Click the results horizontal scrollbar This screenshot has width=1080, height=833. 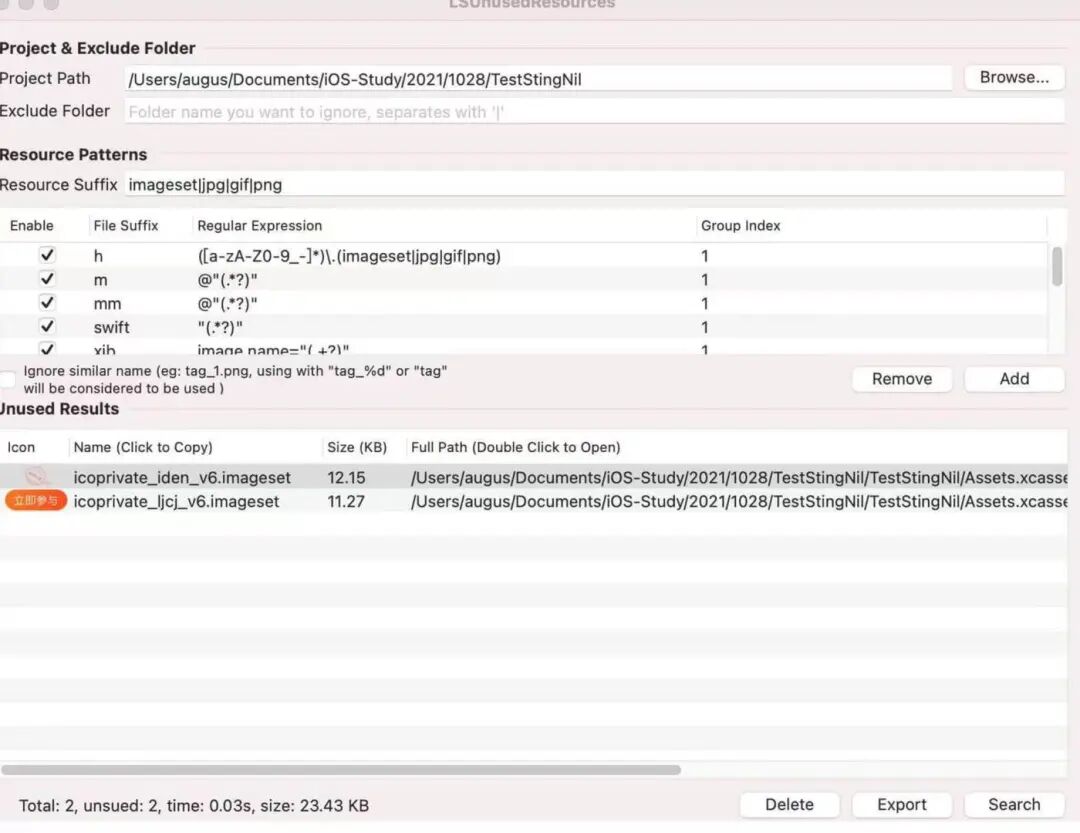[x=341, y=770]
